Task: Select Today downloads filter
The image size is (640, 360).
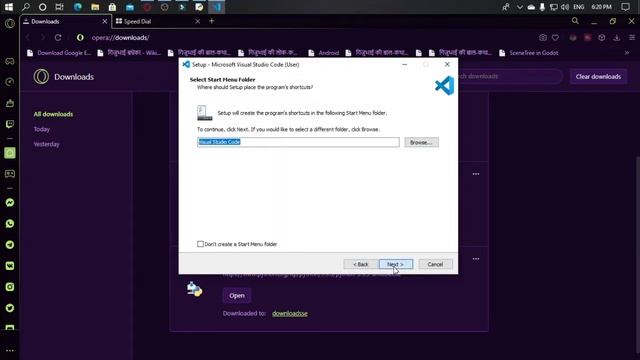Action: (x=42, y=129)
